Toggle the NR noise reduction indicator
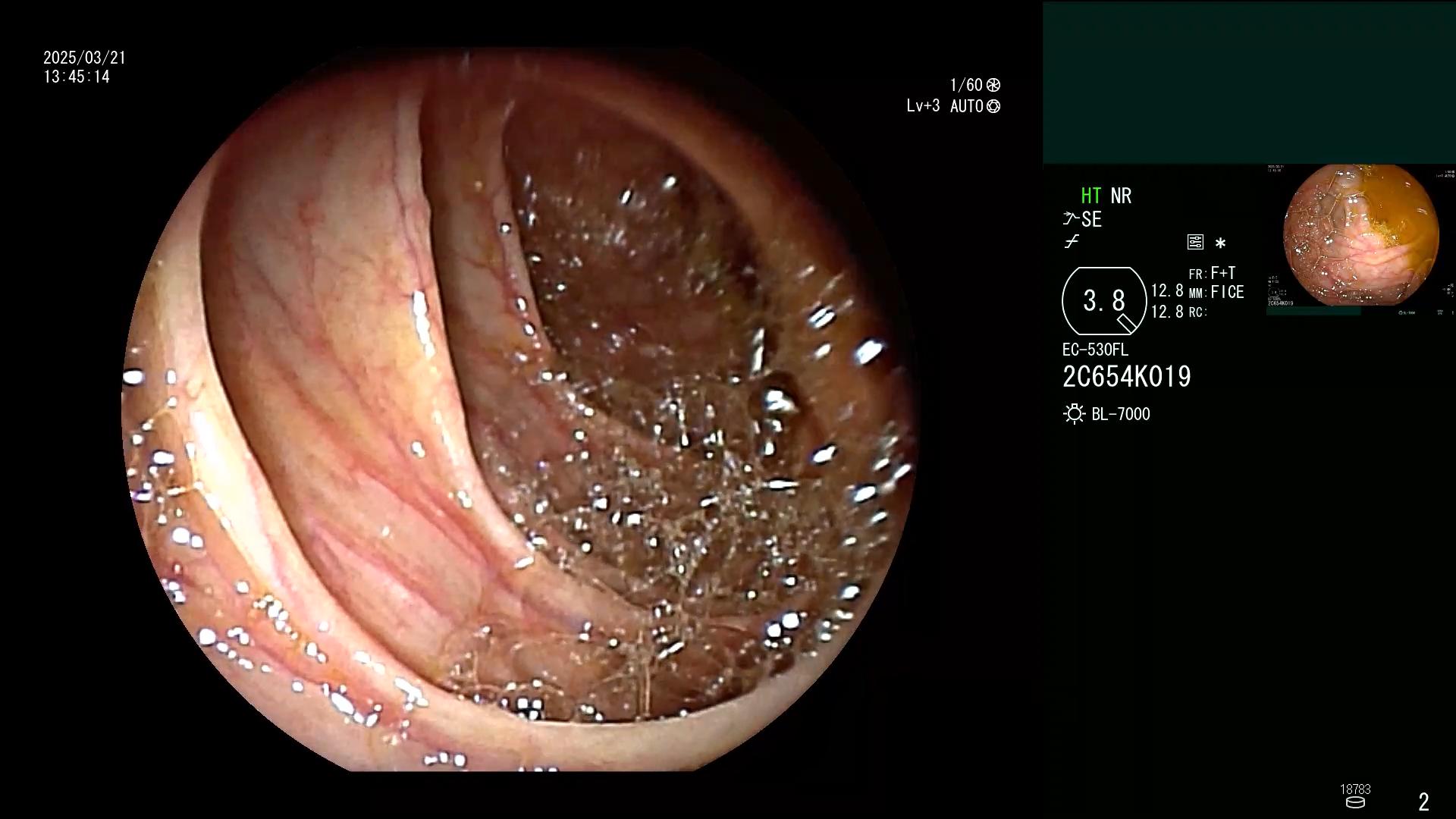 [x=1121, y=196]
